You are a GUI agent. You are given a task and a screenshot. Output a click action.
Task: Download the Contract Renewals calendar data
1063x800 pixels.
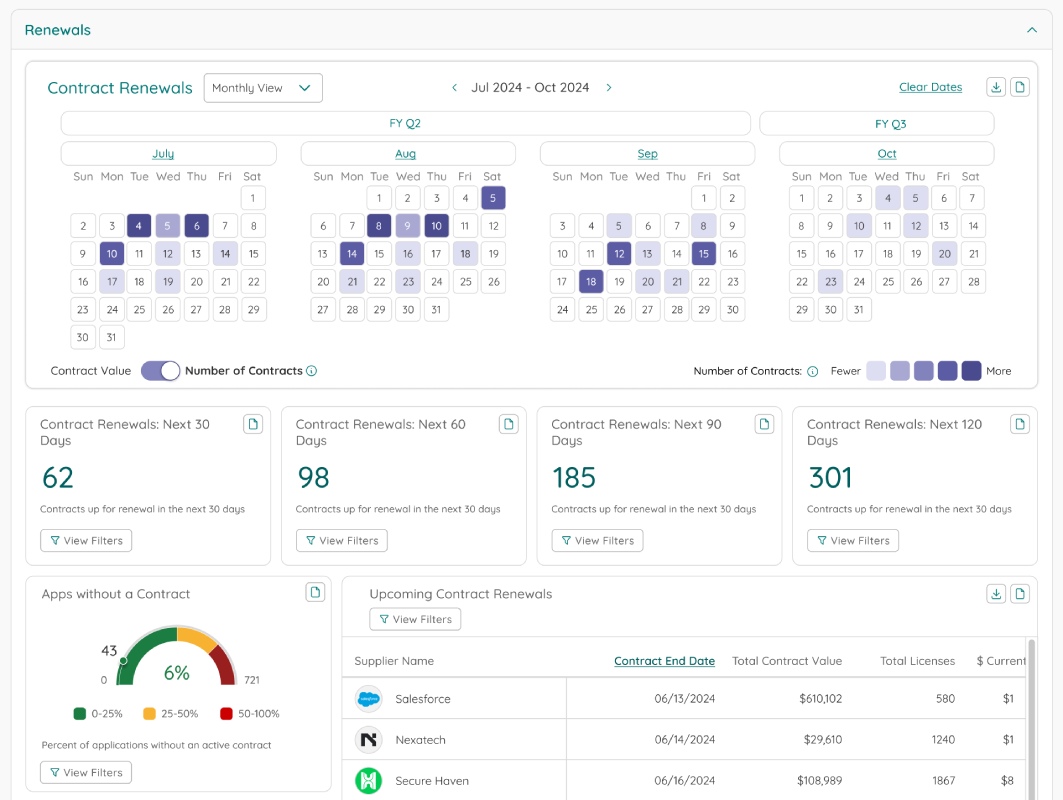996,87
